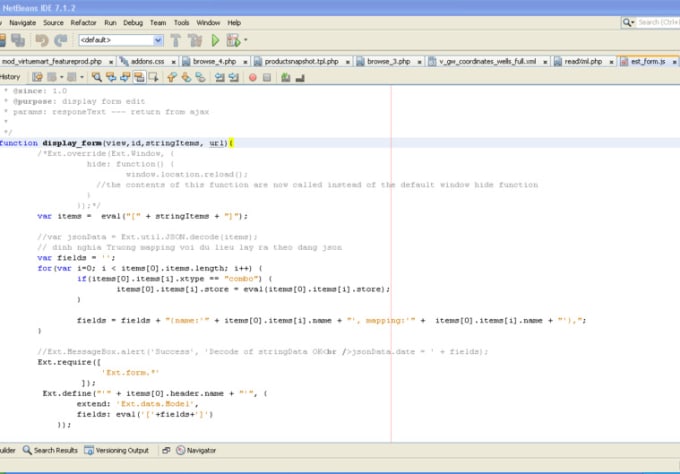Find next occurrence icon
The width and height of the screenshot is (680, 474).
[x=125, y=77]
